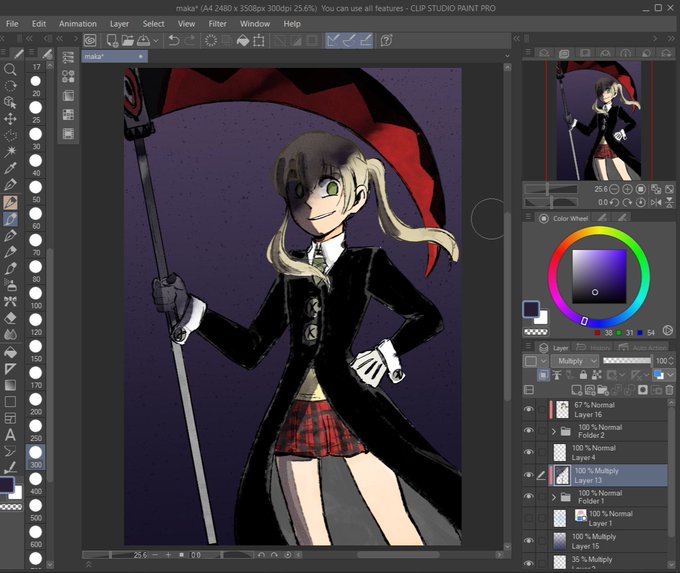The width and height of the screenshot is (680, 573).
Task: Open the Window menu
Action: 255,24
